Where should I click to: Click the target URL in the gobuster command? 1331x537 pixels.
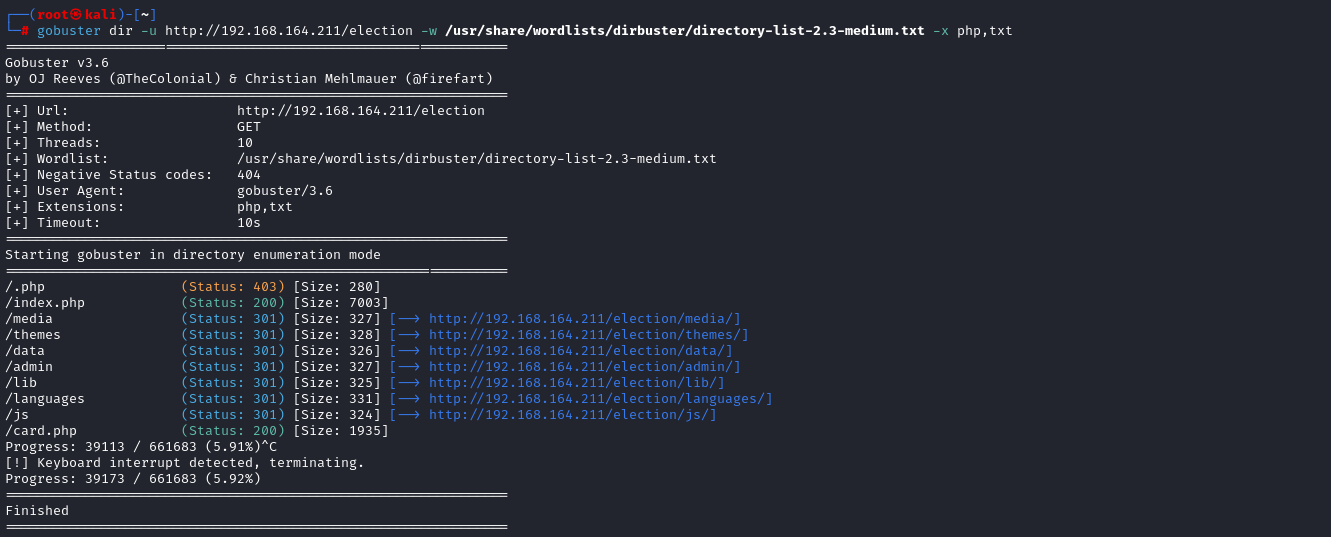point(289,31)
